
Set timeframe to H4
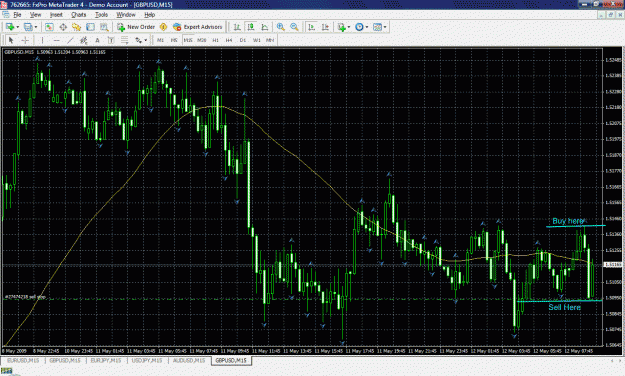(x=229, y=40)
